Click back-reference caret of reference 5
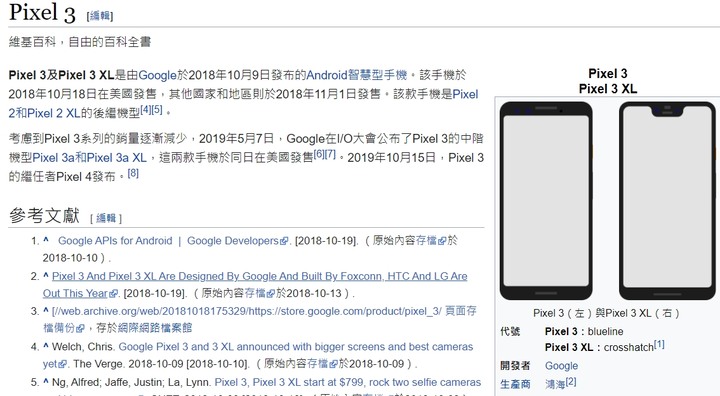The height and width of the screenshot is (396, 720). click(x=46, y=381)
